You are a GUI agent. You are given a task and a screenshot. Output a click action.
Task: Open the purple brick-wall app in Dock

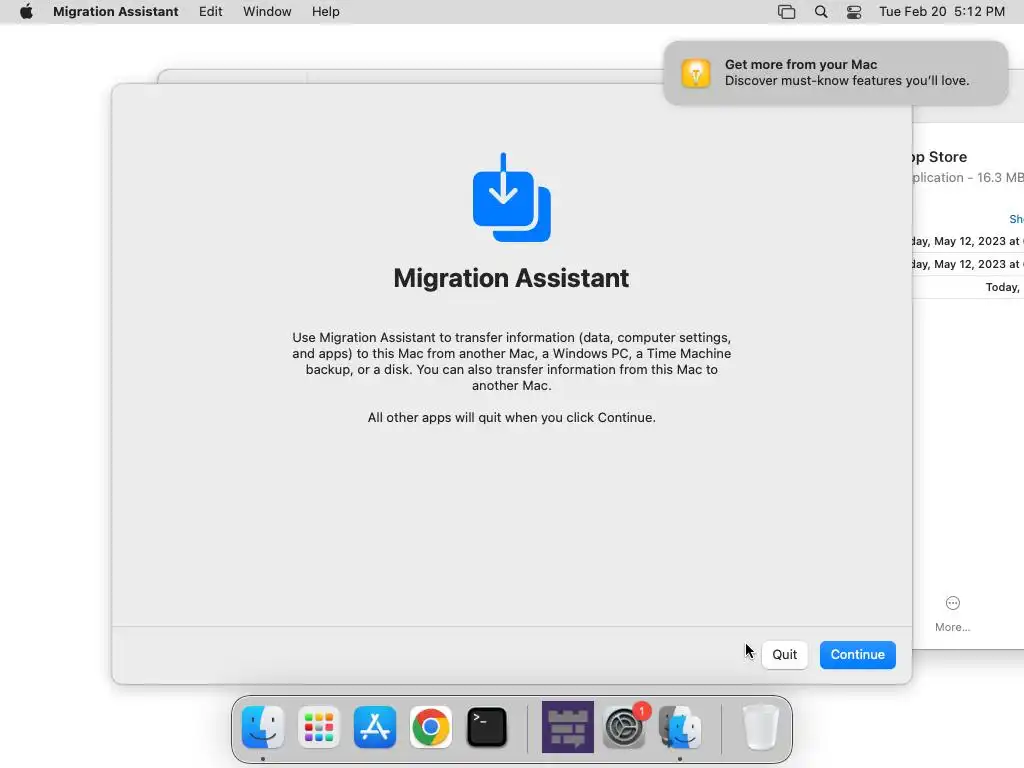tap(568, 727)
